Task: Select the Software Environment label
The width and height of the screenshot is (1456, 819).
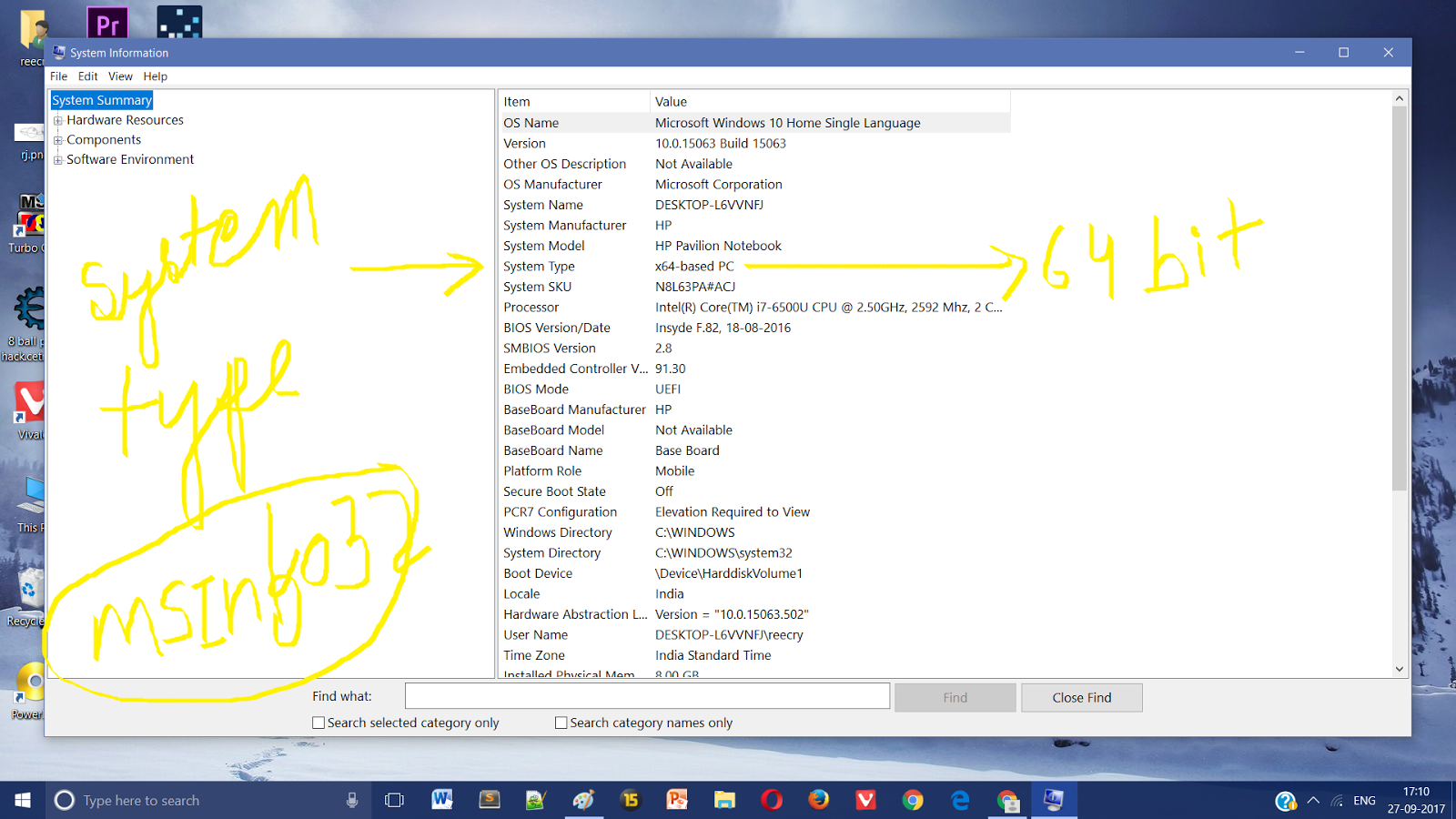Action: tap(130, 159)
